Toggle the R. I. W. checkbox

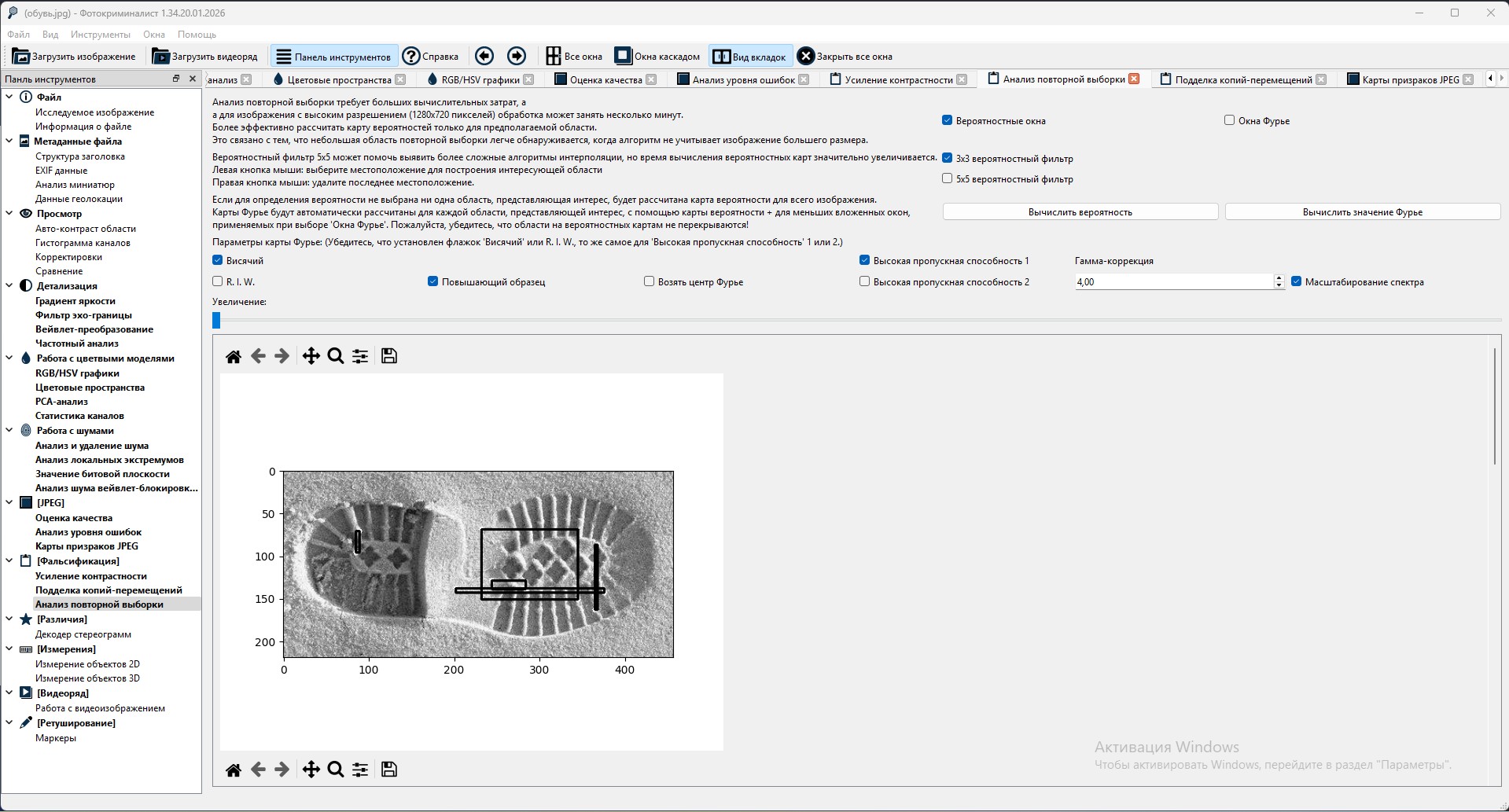point(218,281)
